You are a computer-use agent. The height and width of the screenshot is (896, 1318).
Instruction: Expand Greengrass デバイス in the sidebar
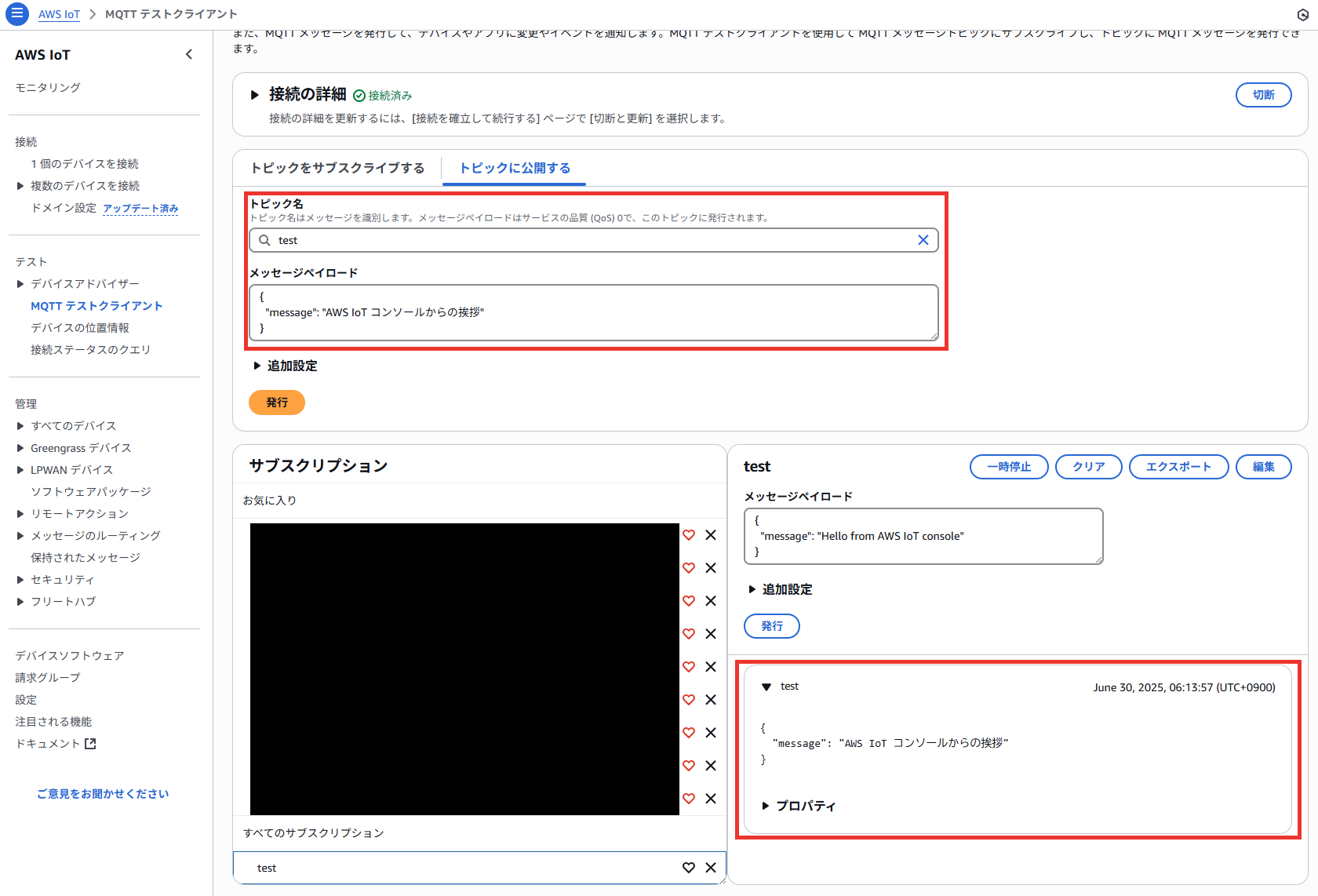[x=20, y=448]
